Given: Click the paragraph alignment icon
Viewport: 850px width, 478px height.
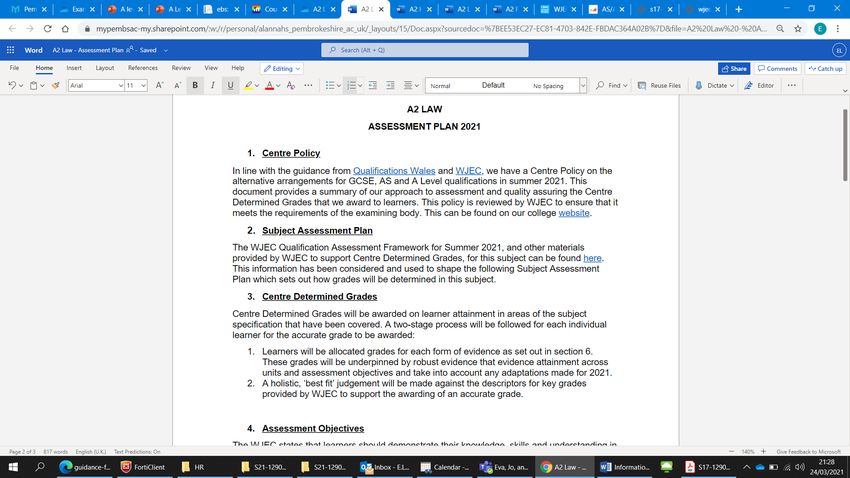Looking at the screenshot, I should [x=408, y=86].
